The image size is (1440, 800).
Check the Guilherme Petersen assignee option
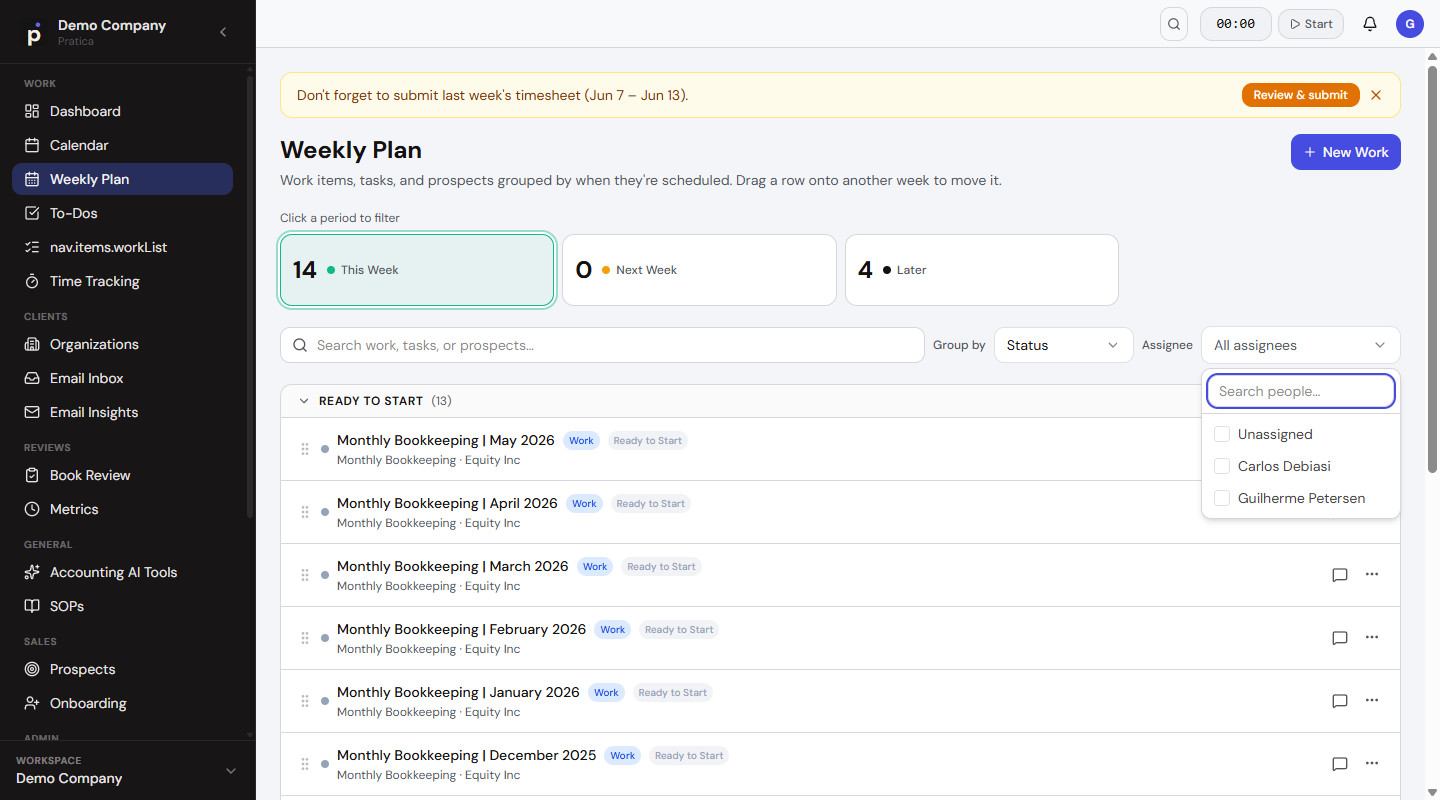[1222, 498]
